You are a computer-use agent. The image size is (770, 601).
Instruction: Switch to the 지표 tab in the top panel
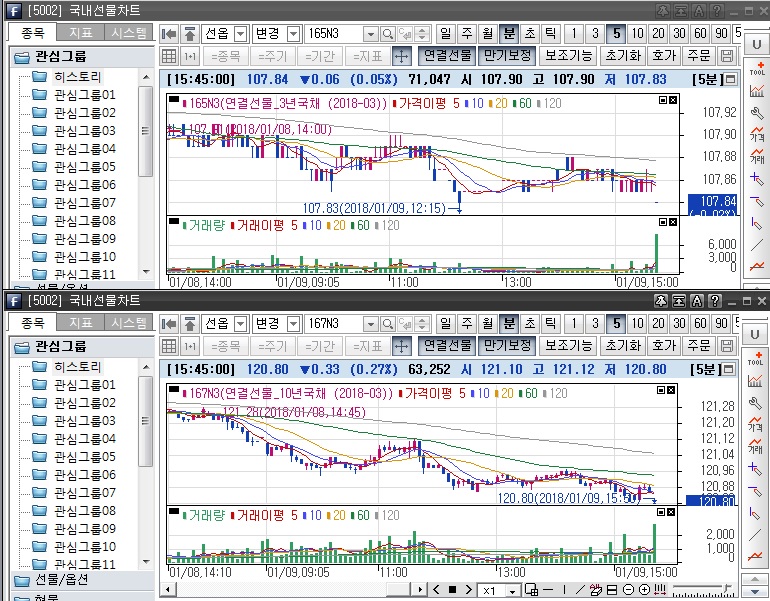(80, 33)
